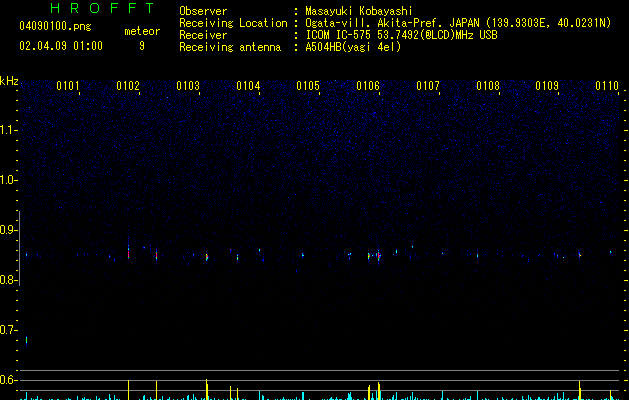Click the meteor count value 9

[x=142, y=46]
